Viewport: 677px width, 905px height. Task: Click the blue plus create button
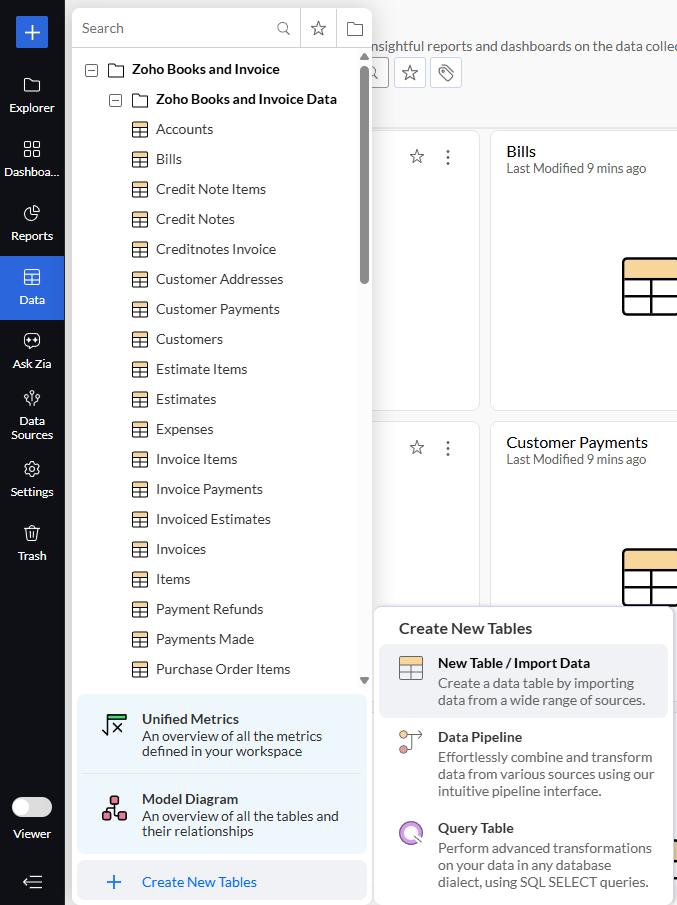tap(32, 32)
